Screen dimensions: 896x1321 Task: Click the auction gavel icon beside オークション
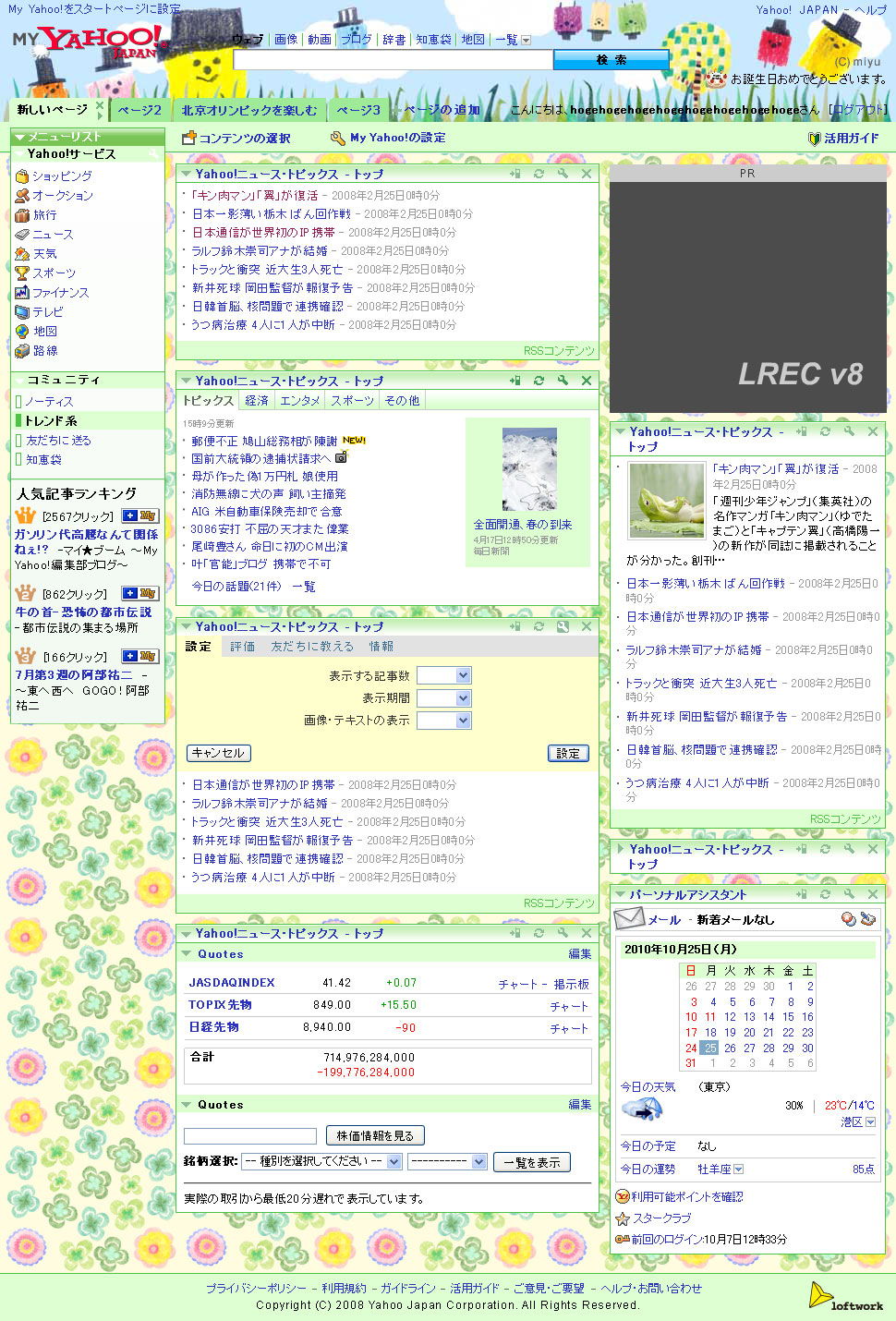22,195
